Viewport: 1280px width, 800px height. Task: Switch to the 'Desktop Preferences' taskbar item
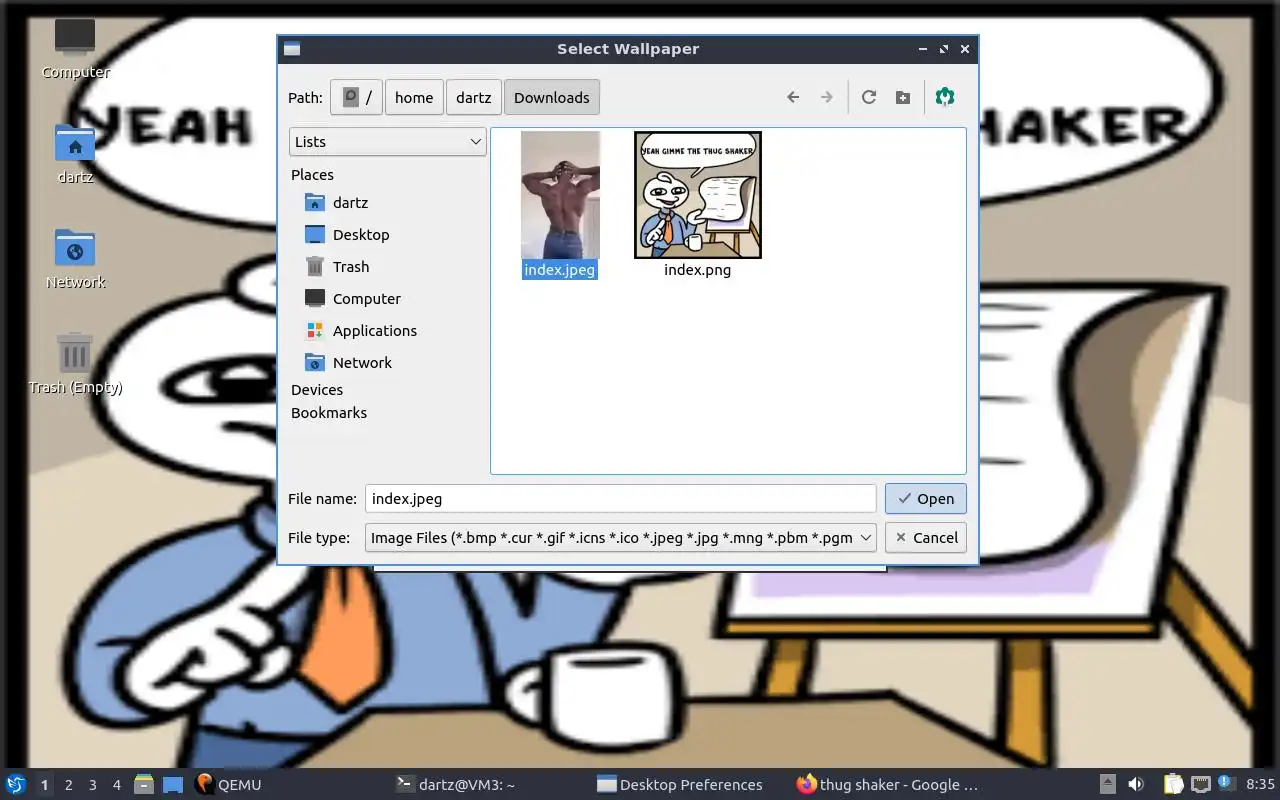coord(680,784)
